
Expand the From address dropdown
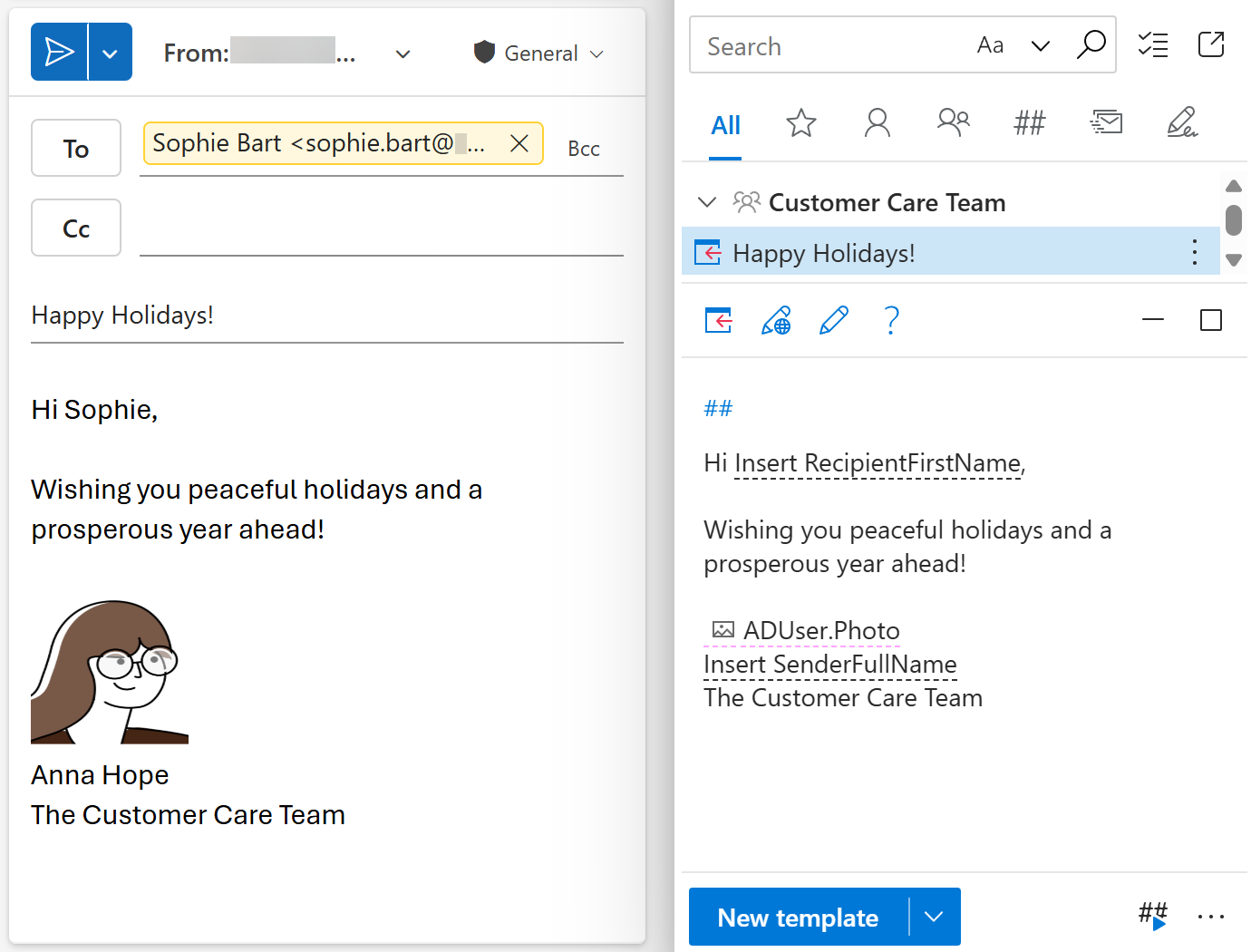point(402,53)
